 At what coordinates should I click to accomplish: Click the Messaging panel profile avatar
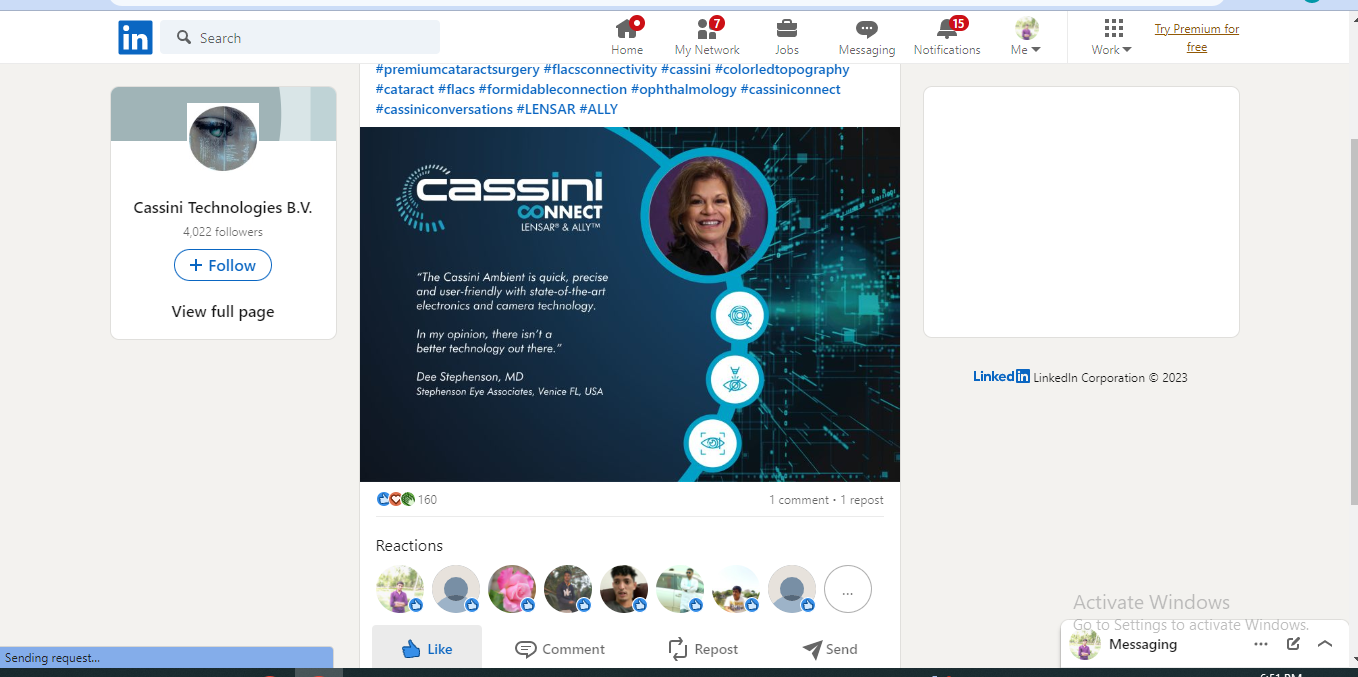point(1085,644)
